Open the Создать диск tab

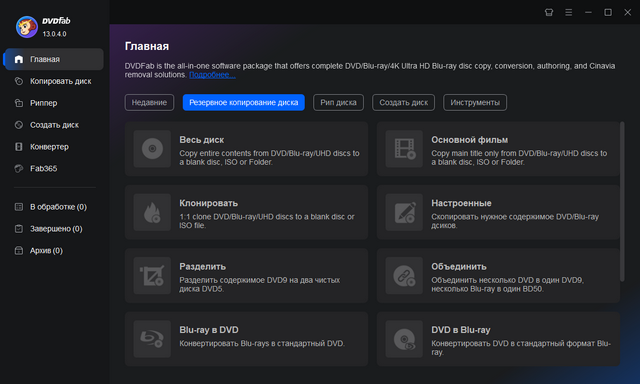coord(404,102)
